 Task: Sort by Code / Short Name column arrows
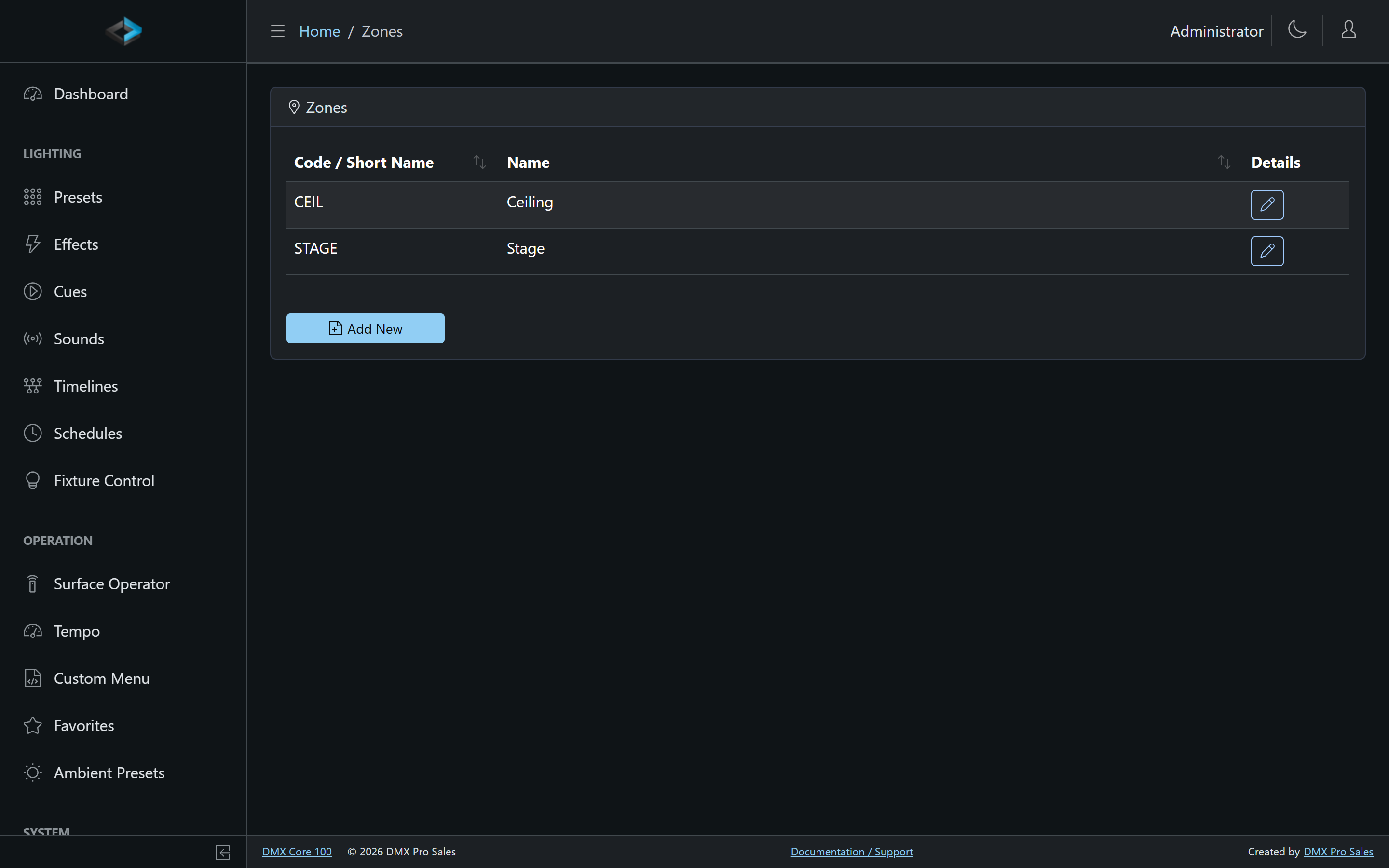coord(479,163)
